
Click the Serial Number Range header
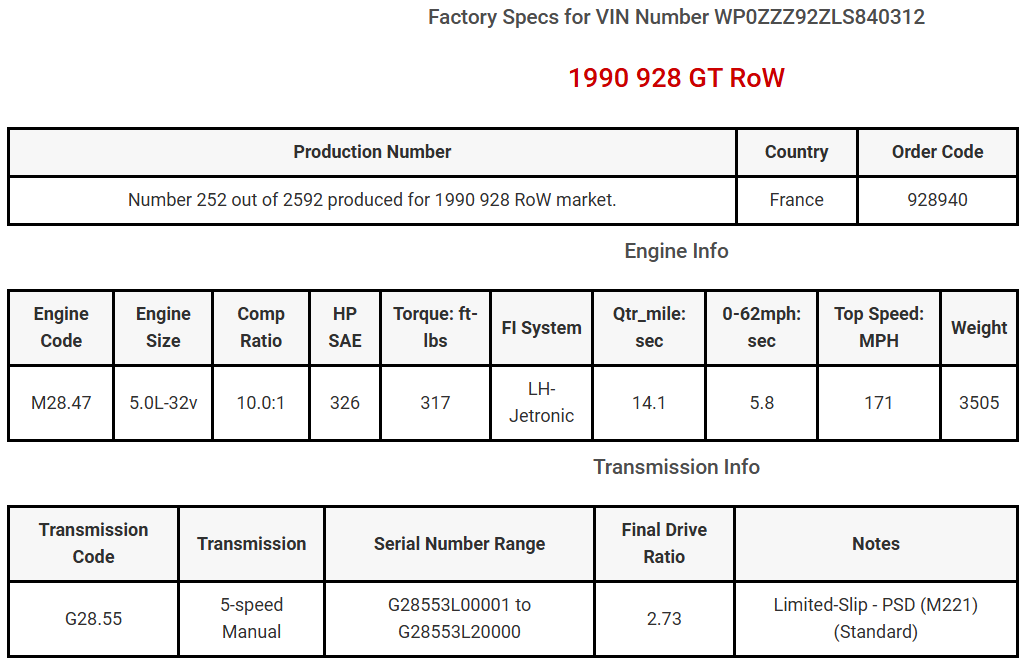point(459,544)
